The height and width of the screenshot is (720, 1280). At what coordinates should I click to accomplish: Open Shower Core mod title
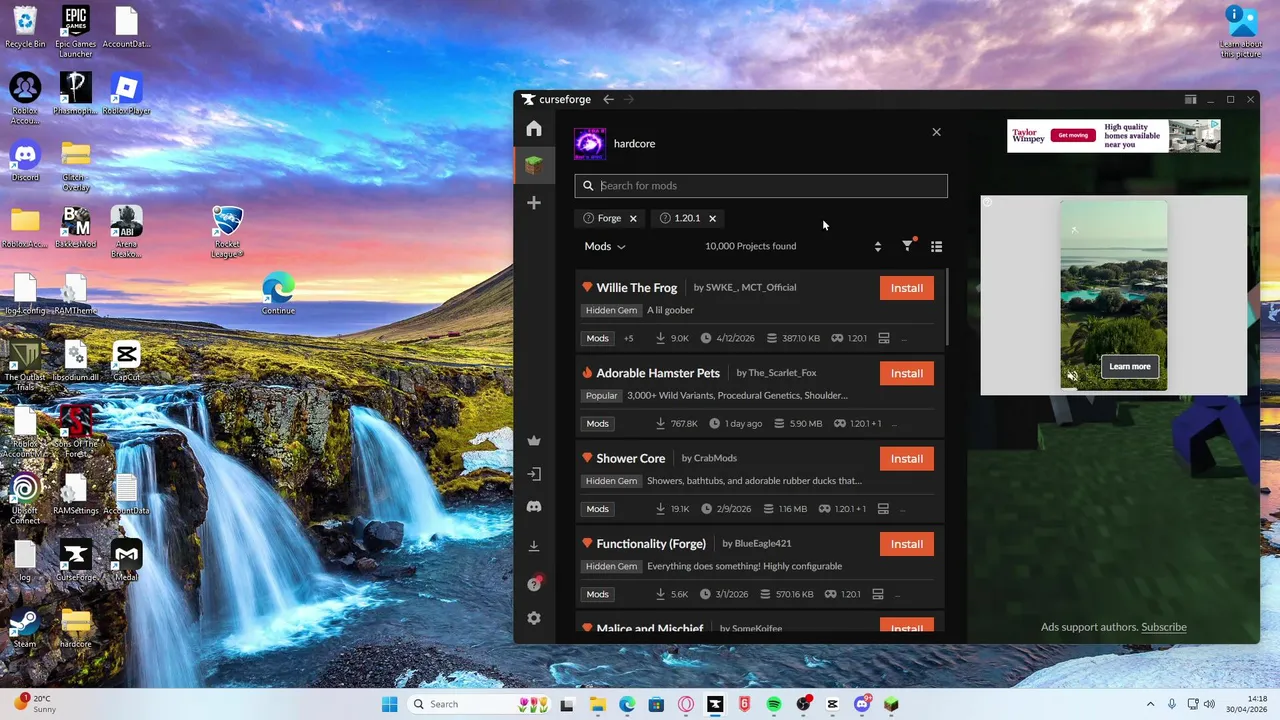[631, 458]
